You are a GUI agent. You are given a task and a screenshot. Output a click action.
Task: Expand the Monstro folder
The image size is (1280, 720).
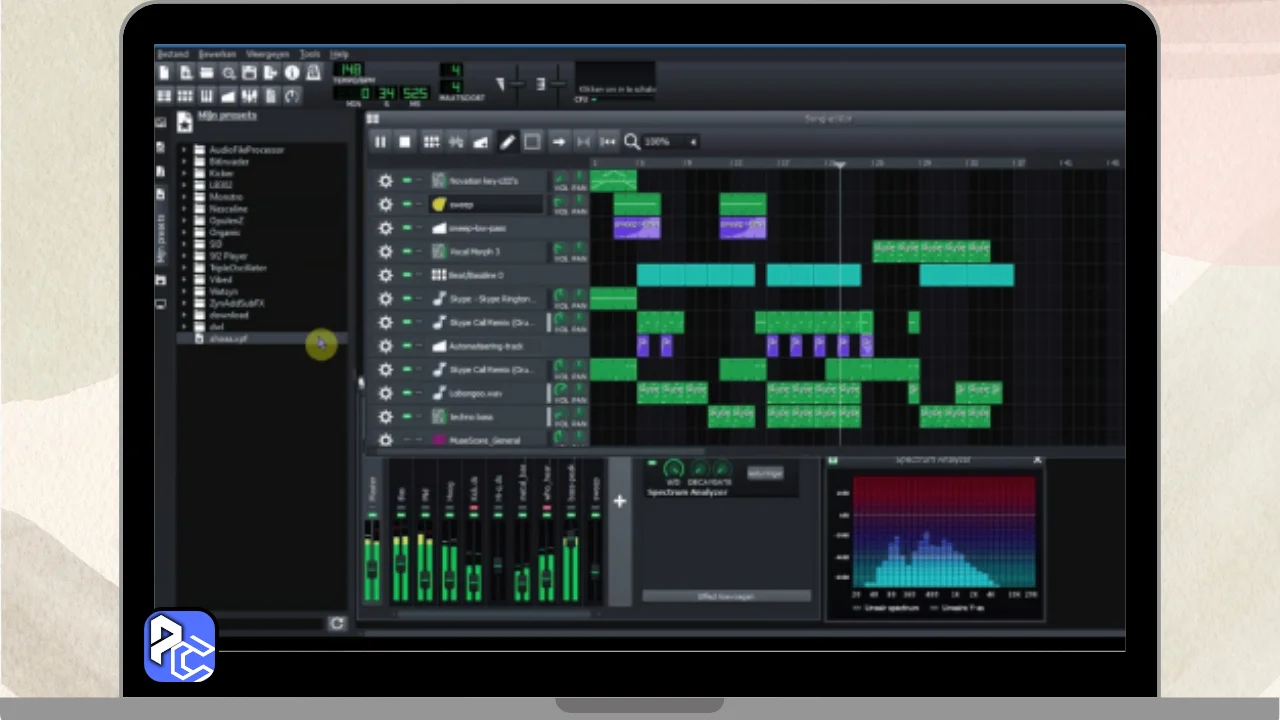pos(184,197)
